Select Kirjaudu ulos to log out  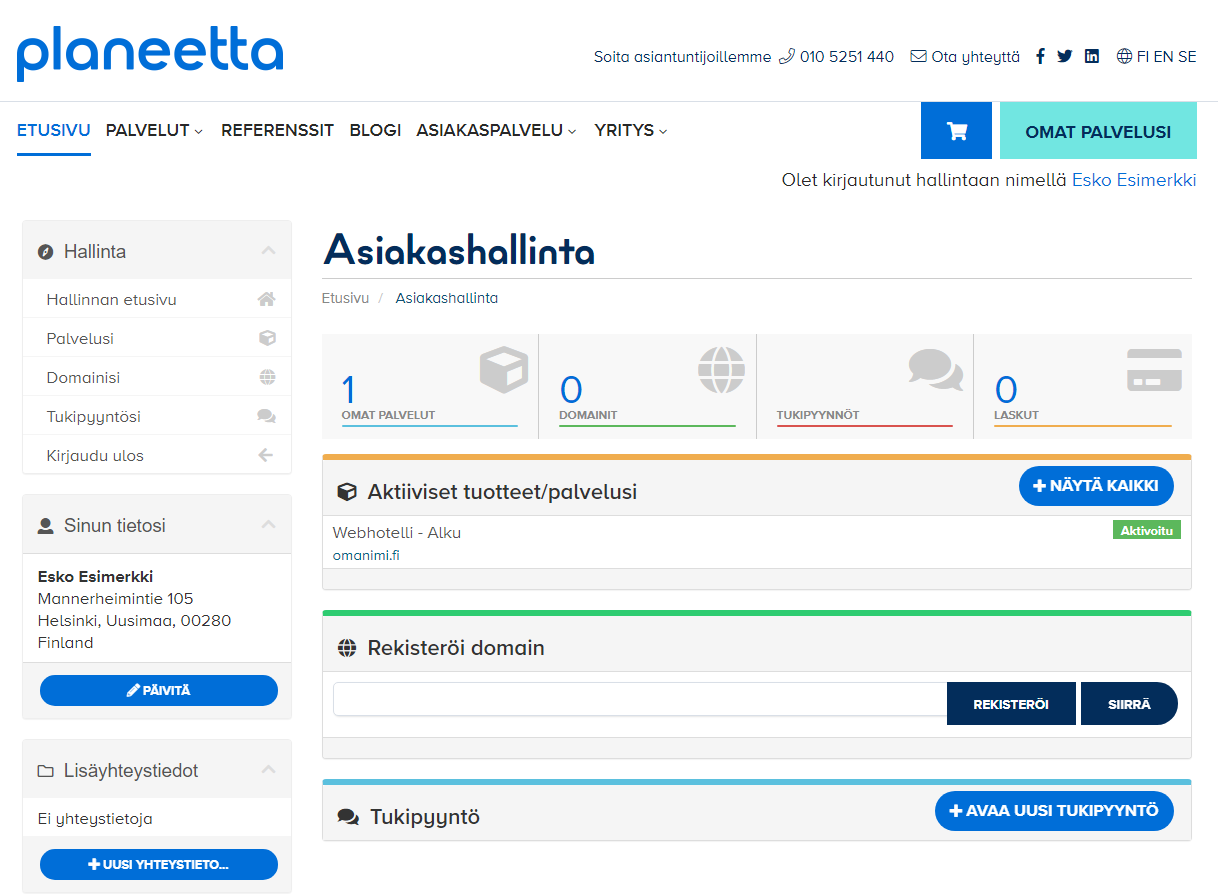click(x=157, y=455)
